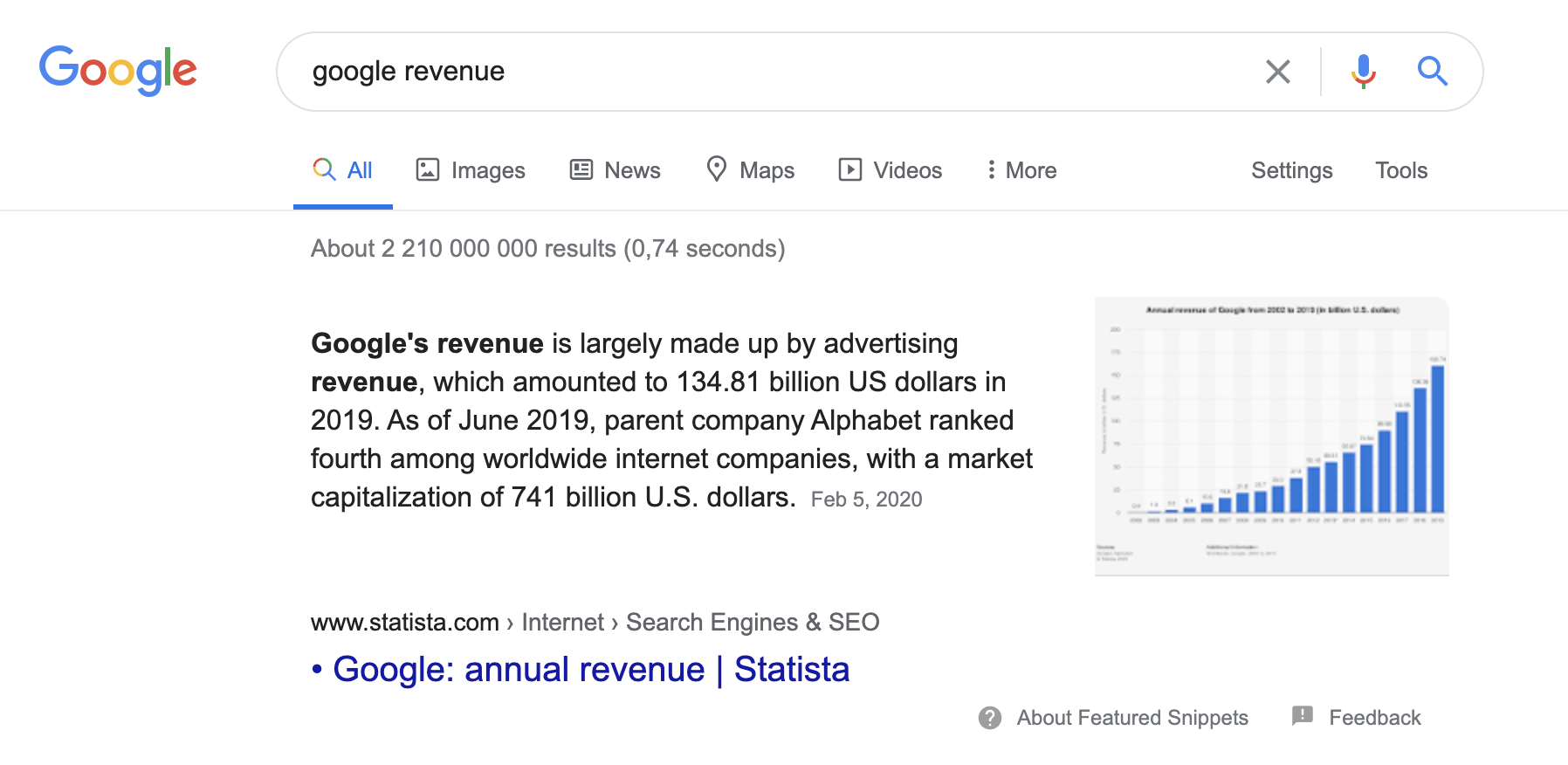Clear the search query with the X icon
Screen dimensions: 1568x765
(x=1278, y=72)
